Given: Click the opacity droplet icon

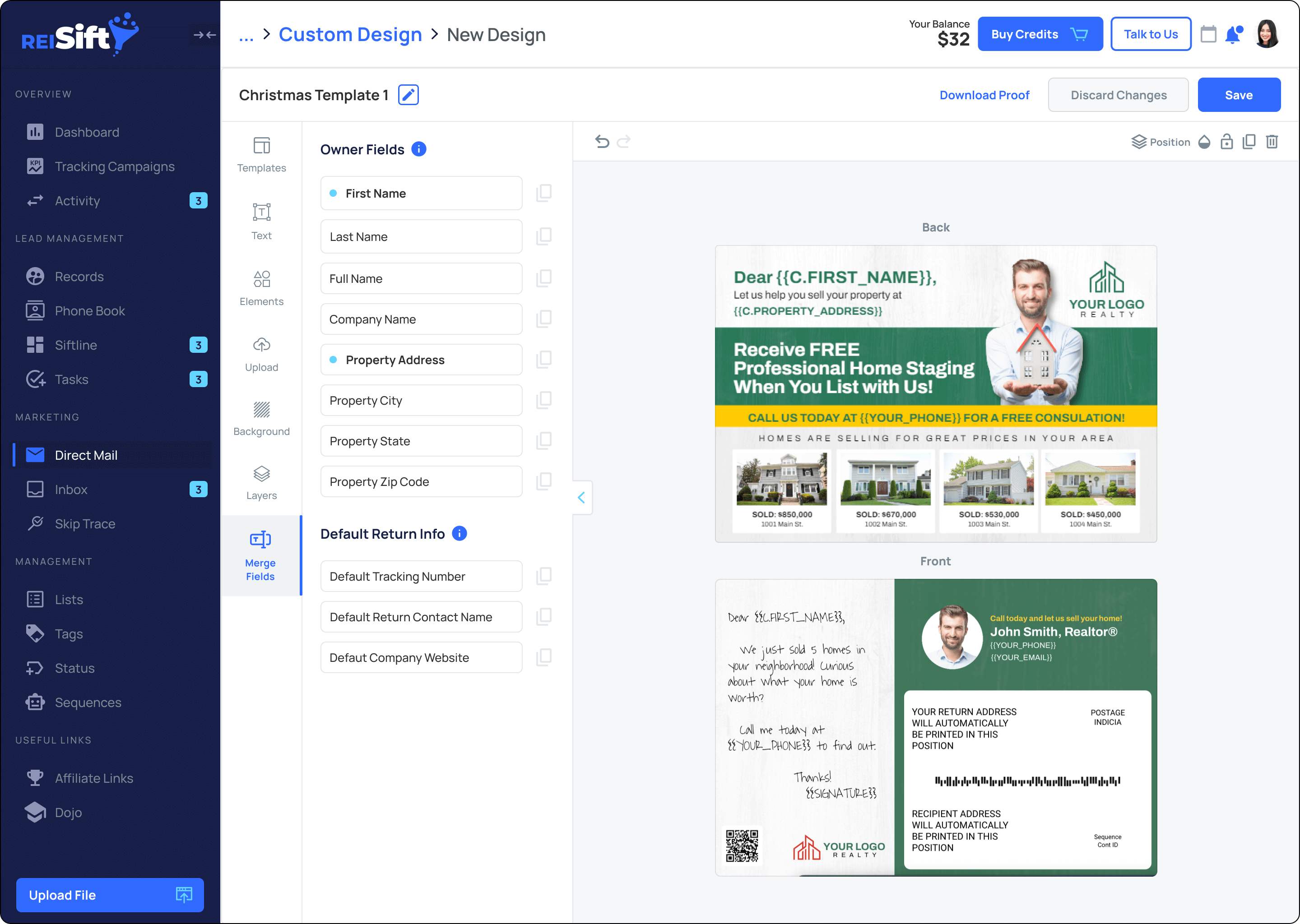Looking at the screenshot, I should coord(1204,142).
